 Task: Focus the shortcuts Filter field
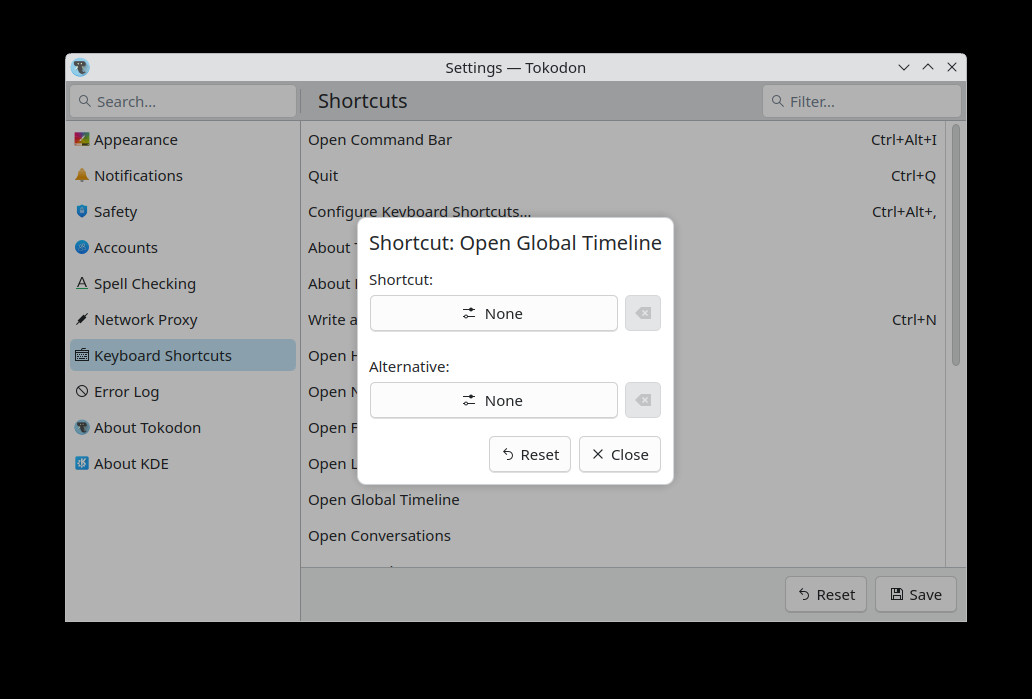(862, 101)
